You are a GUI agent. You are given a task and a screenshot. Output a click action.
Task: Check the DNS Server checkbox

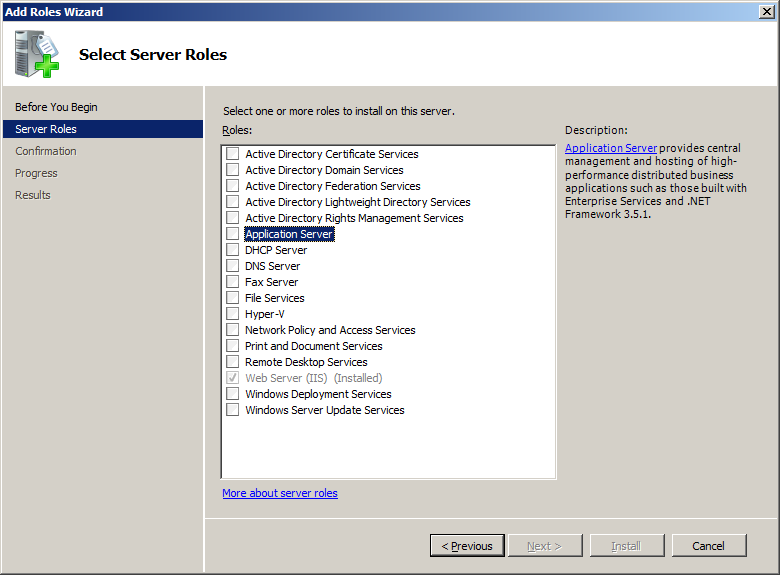pos(232,266)
